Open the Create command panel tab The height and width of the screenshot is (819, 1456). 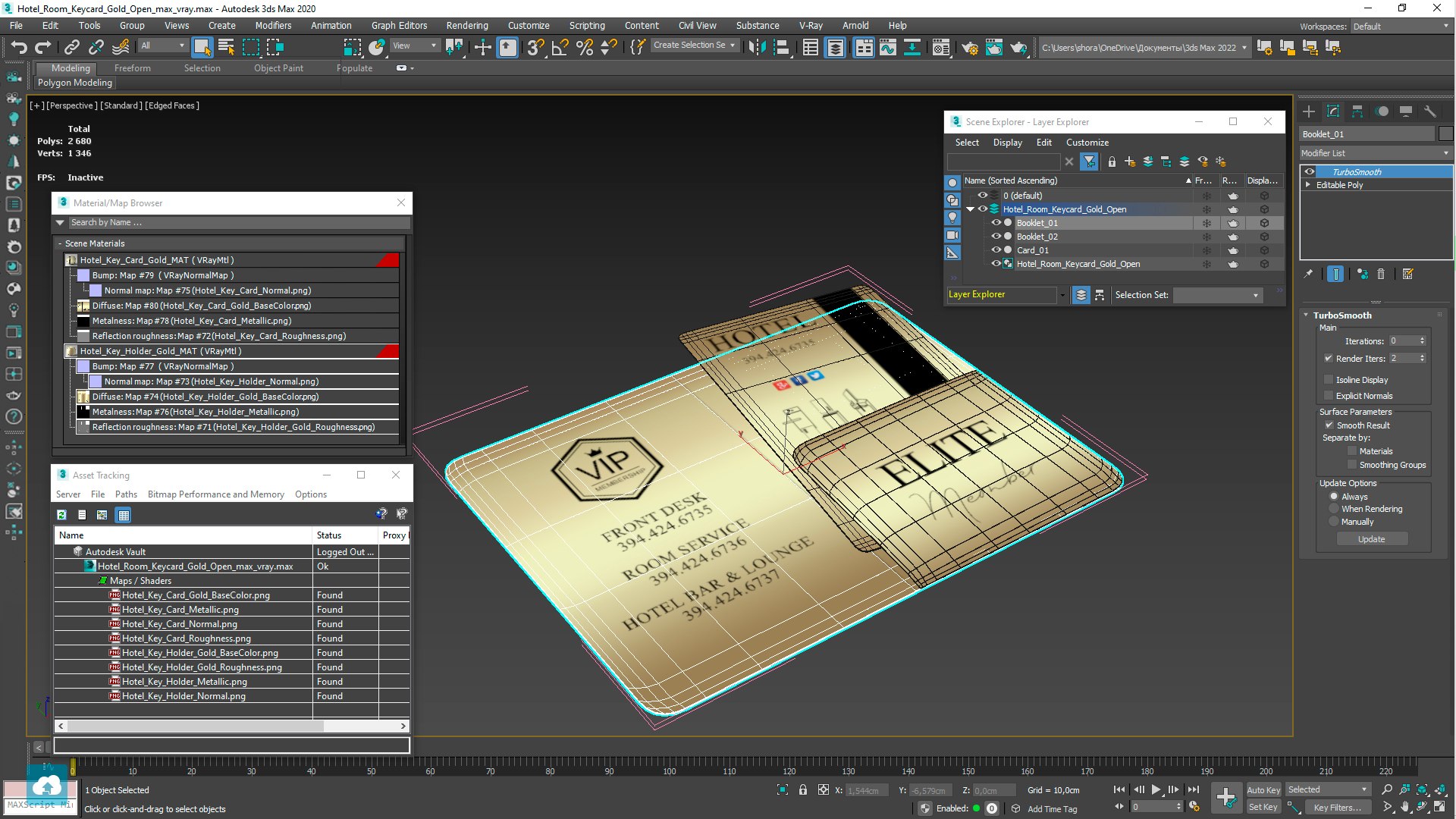coord(1309,111)
